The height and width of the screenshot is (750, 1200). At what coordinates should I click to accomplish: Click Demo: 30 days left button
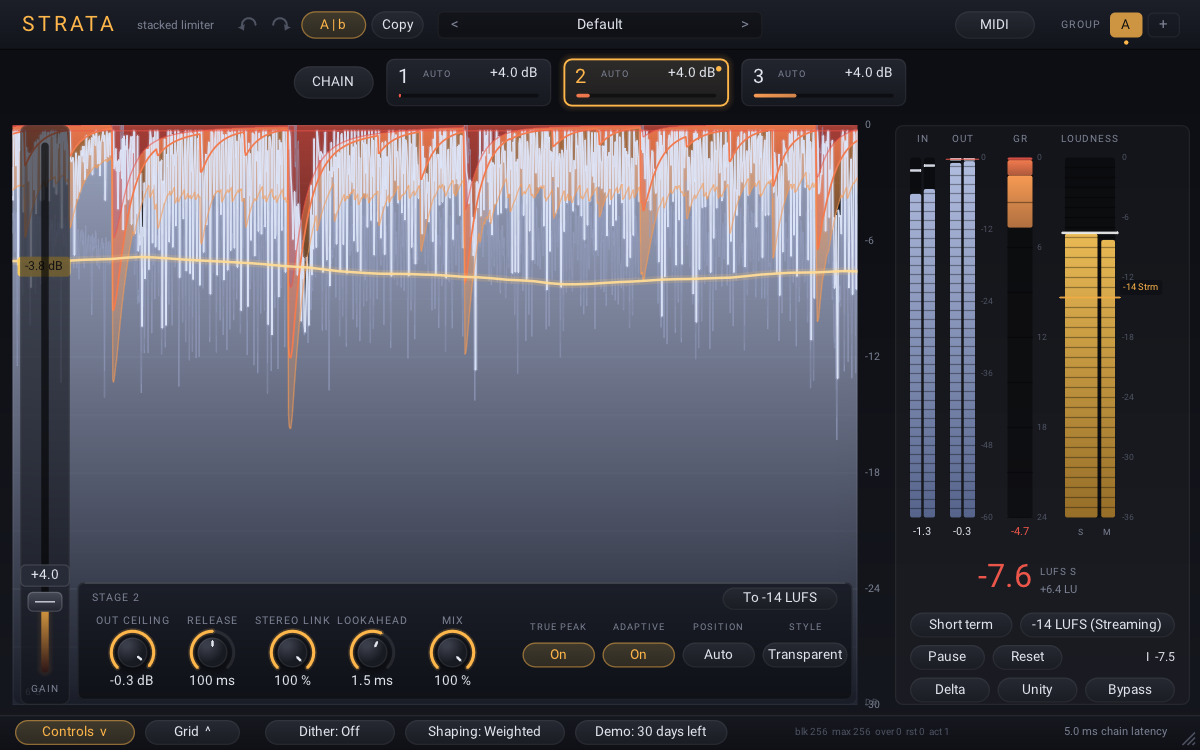click(650, 732)
